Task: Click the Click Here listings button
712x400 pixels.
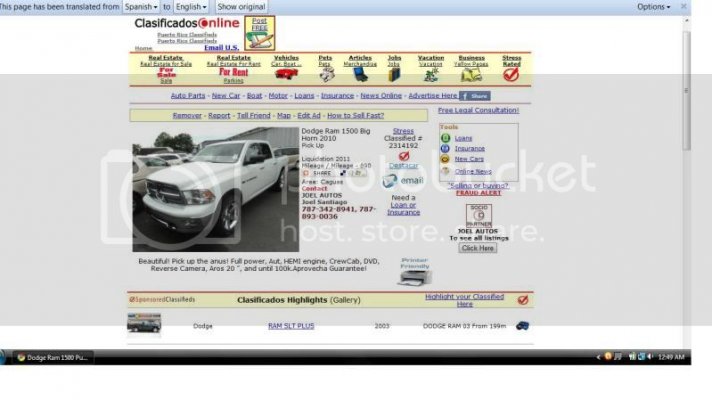Action: point(478,248)
